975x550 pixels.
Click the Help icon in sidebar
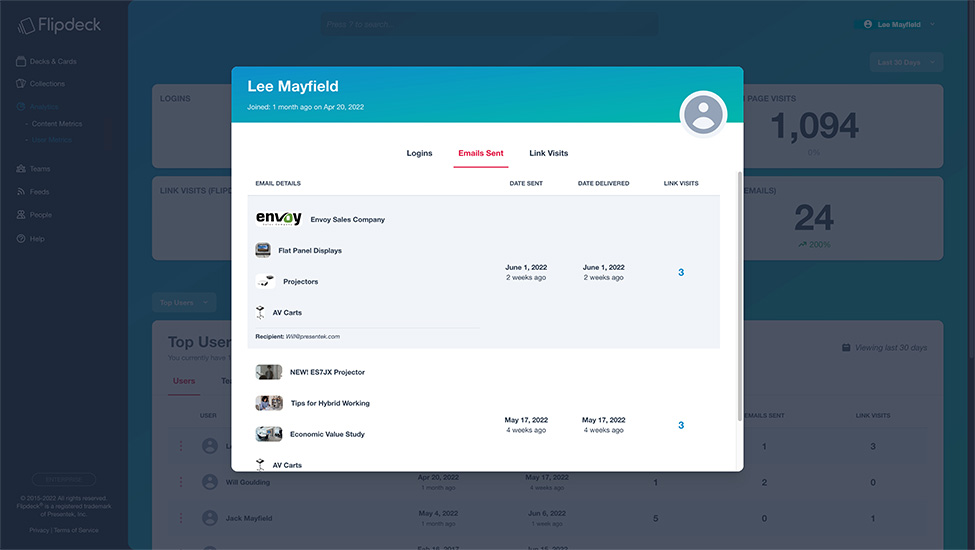coord(21,239)
